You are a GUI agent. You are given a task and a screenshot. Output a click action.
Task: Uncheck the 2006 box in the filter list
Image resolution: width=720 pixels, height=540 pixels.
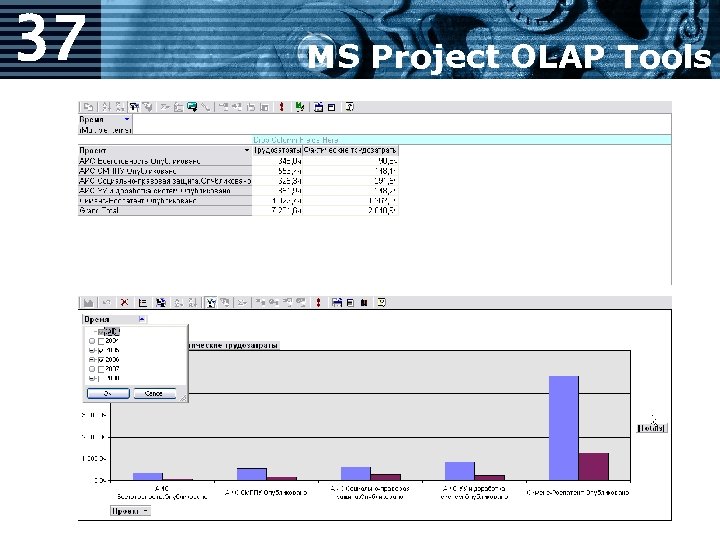click(101, 360)
